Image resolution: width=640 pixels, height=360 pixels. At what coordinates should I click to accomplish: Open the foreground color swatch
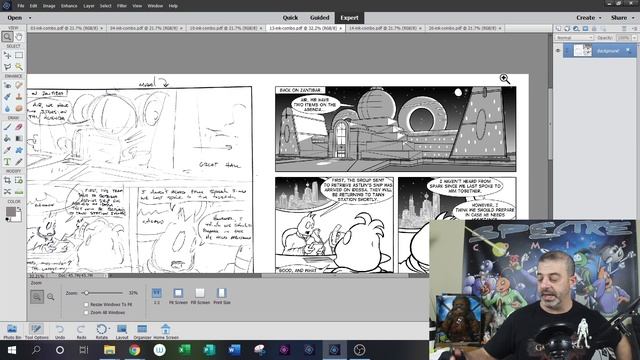pos(10,212)
